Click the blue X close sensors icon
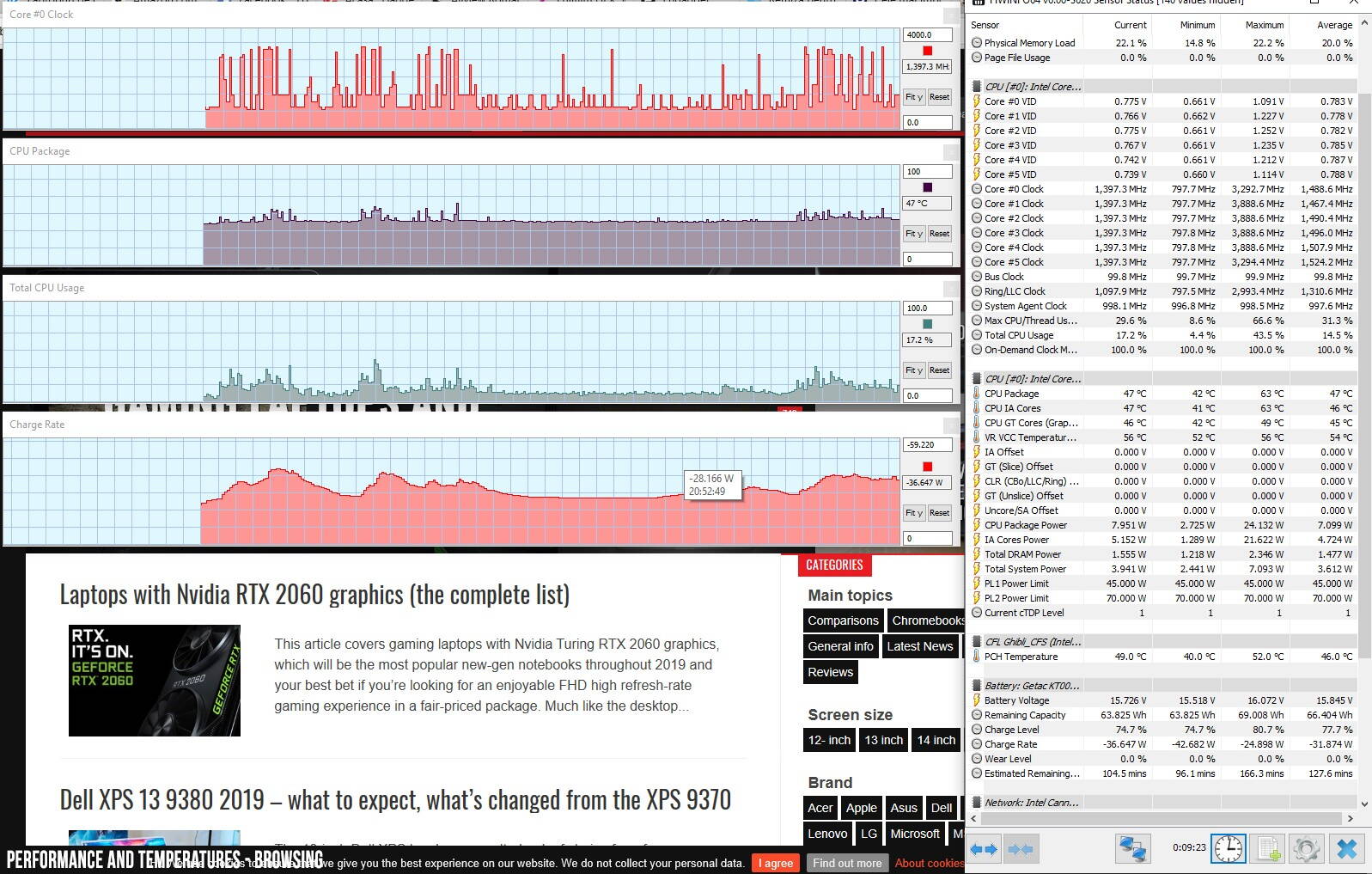1372x874 pixels. pos(1346,849)
